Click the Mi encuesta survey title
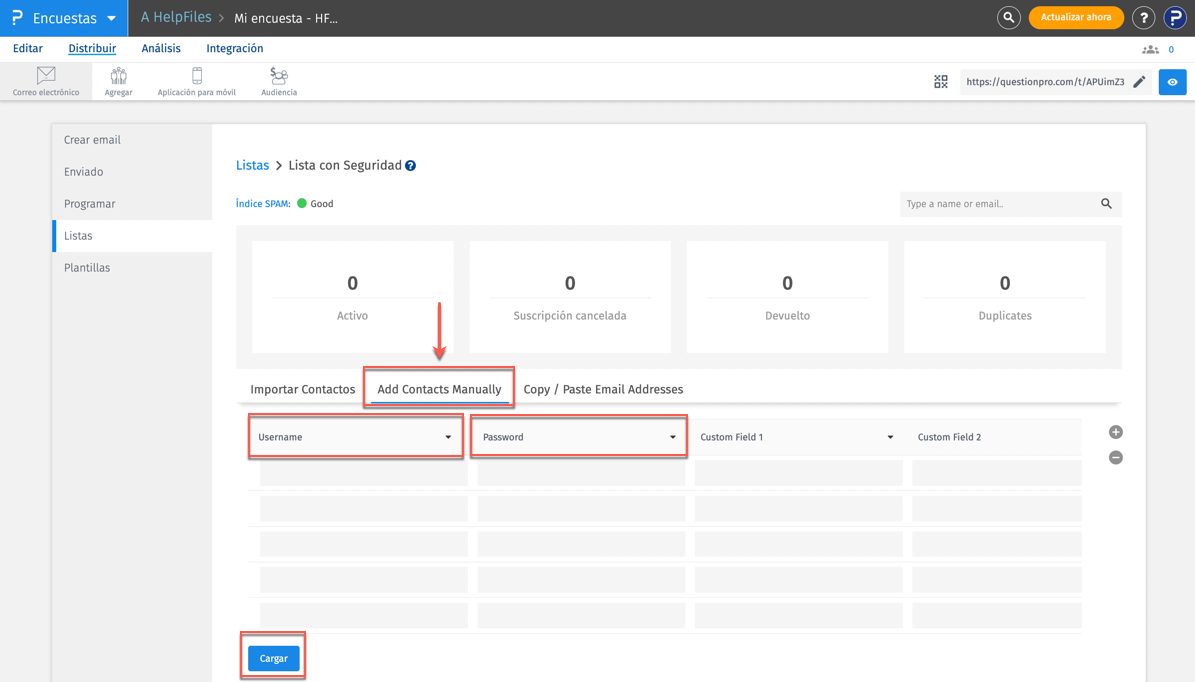Image resolution: width=1195 pixels, height=682 pixels. (x=286, y=18)
